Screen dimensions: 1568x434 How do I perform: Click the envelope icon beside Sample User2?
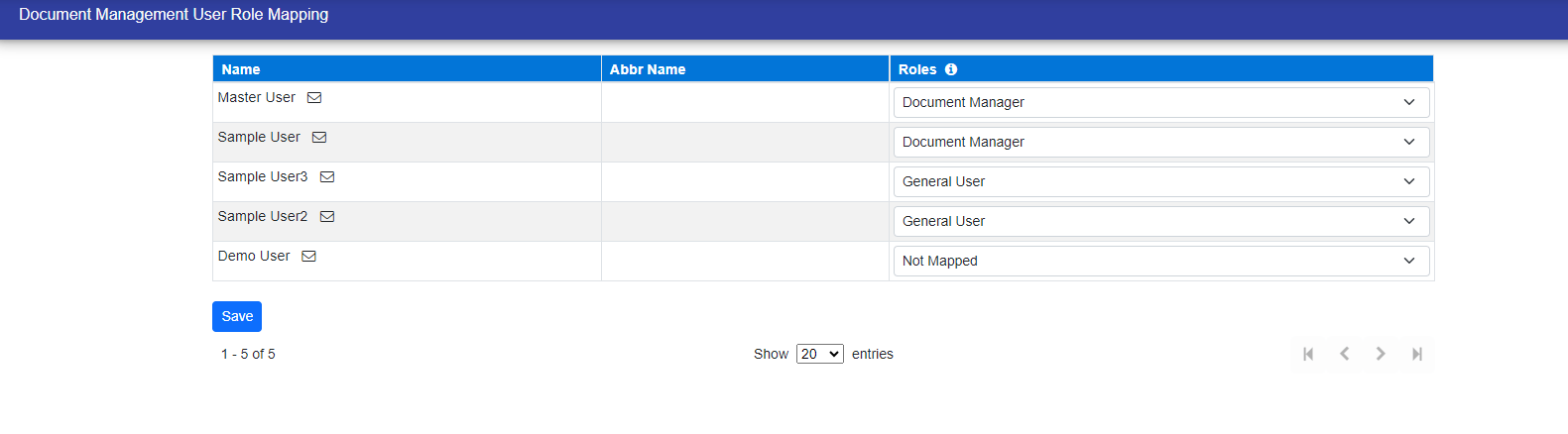(327, 217)
